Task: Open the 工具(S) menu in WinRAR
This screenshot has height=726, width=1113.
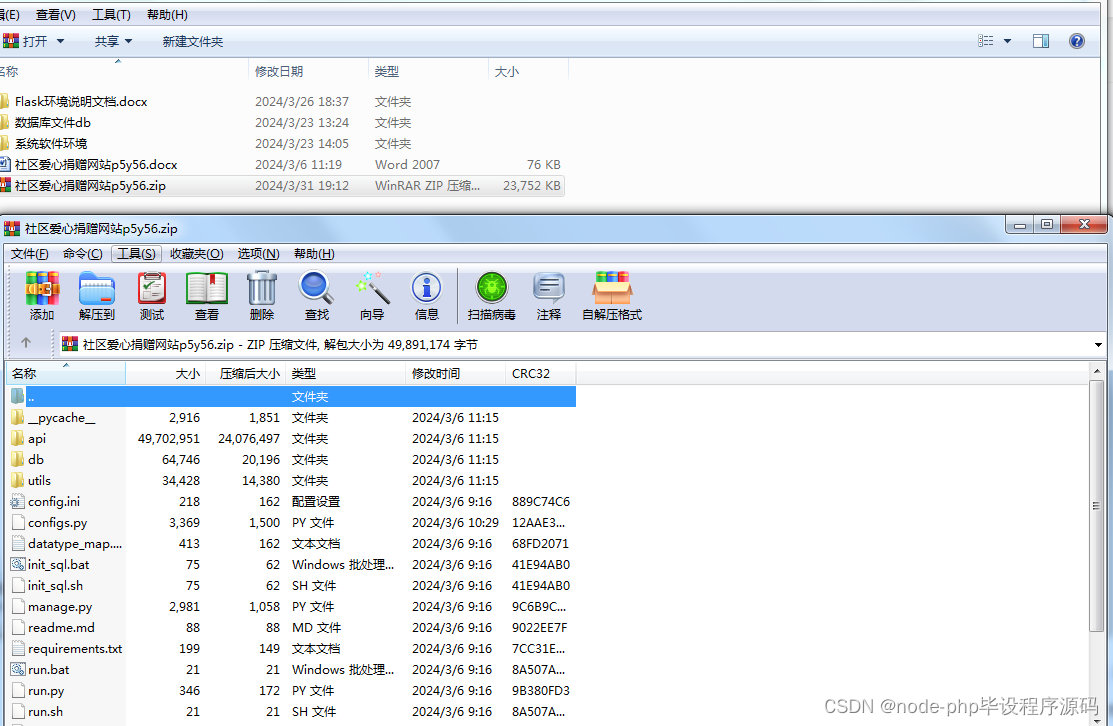Action: click(x=136, y=253)
